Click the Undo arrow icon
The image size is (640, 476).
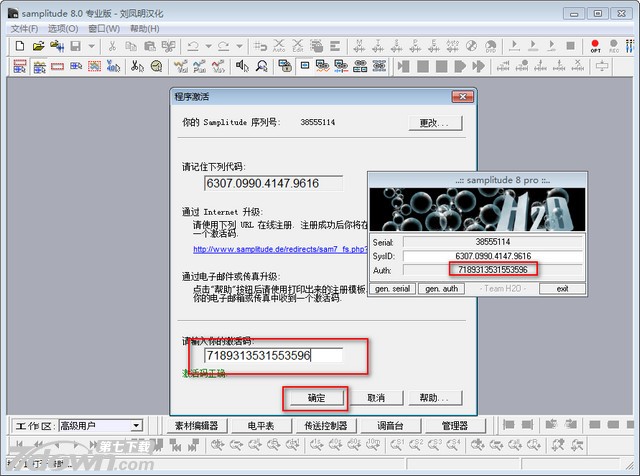point(193,46)
